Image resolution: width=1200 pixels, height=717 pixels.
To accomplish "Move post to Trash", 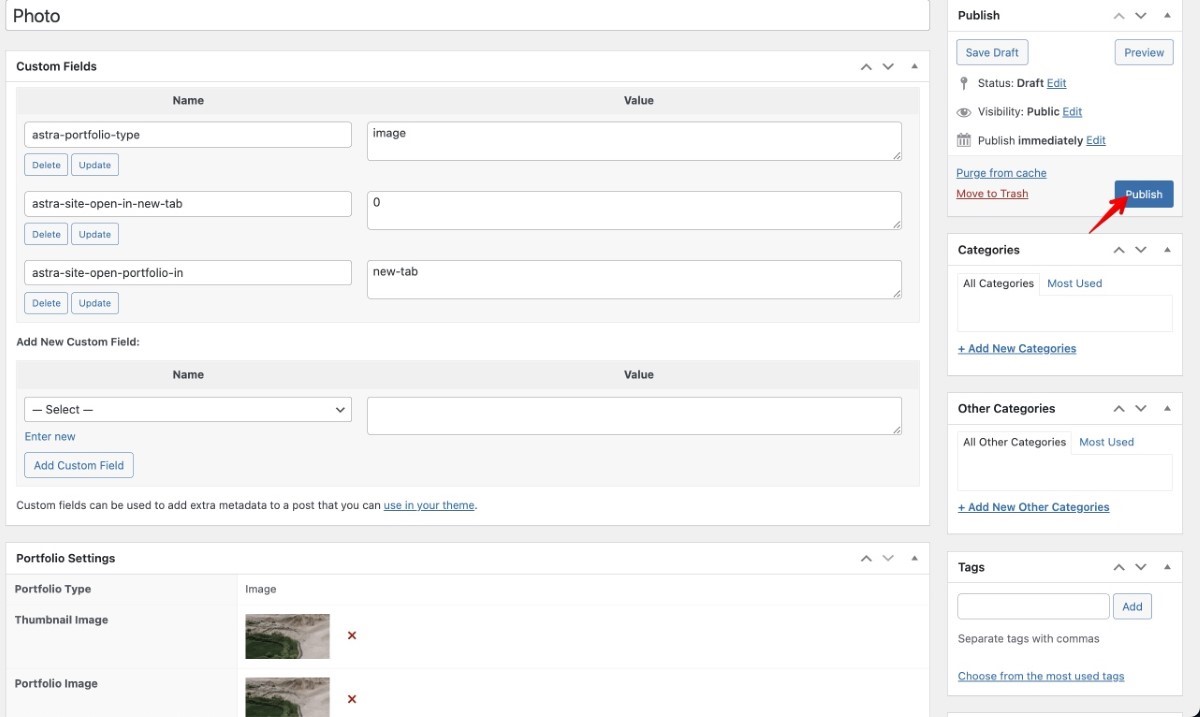I will coord(992,194).
